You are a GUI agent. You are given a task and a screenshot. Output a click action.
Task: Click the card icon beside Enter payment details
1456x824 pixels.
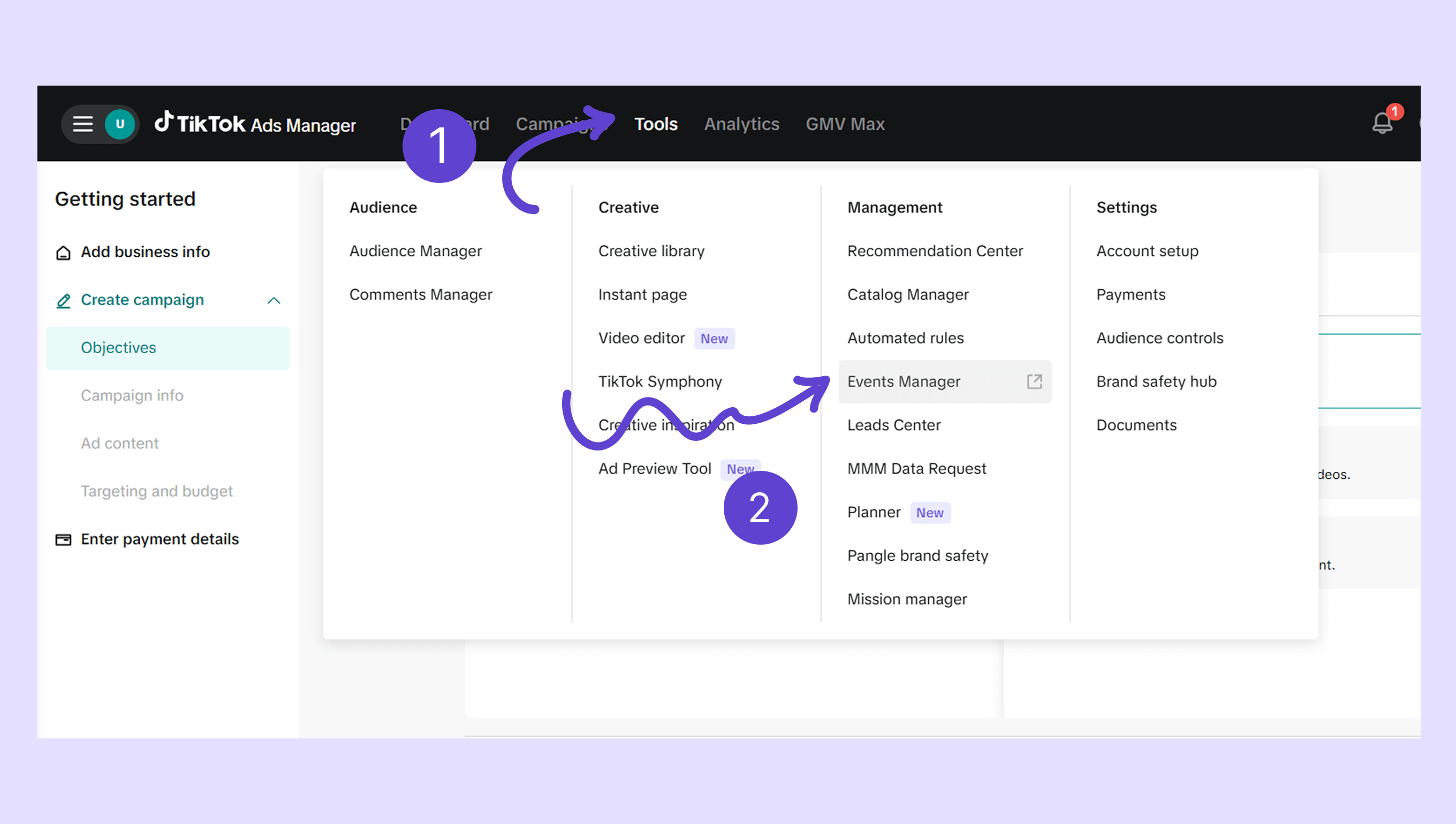tap(63, 539)
